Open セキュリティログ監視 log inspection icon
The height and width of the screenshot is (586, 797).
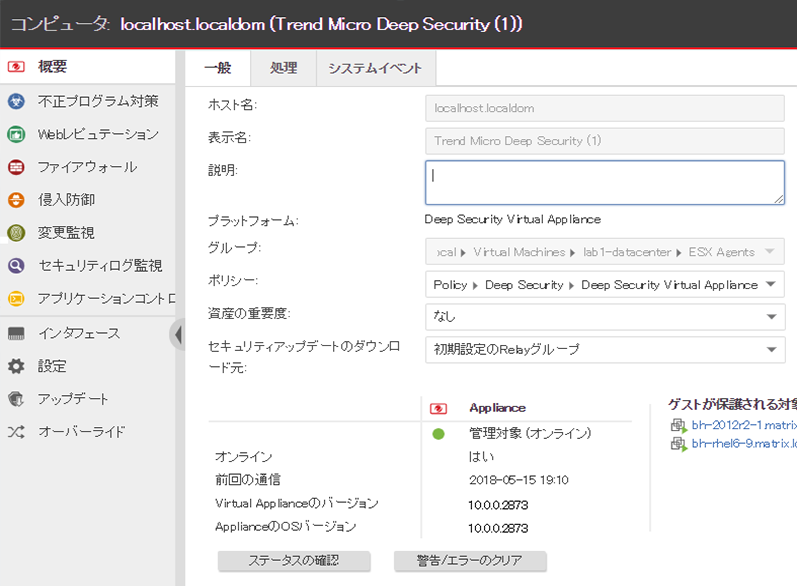15,266
